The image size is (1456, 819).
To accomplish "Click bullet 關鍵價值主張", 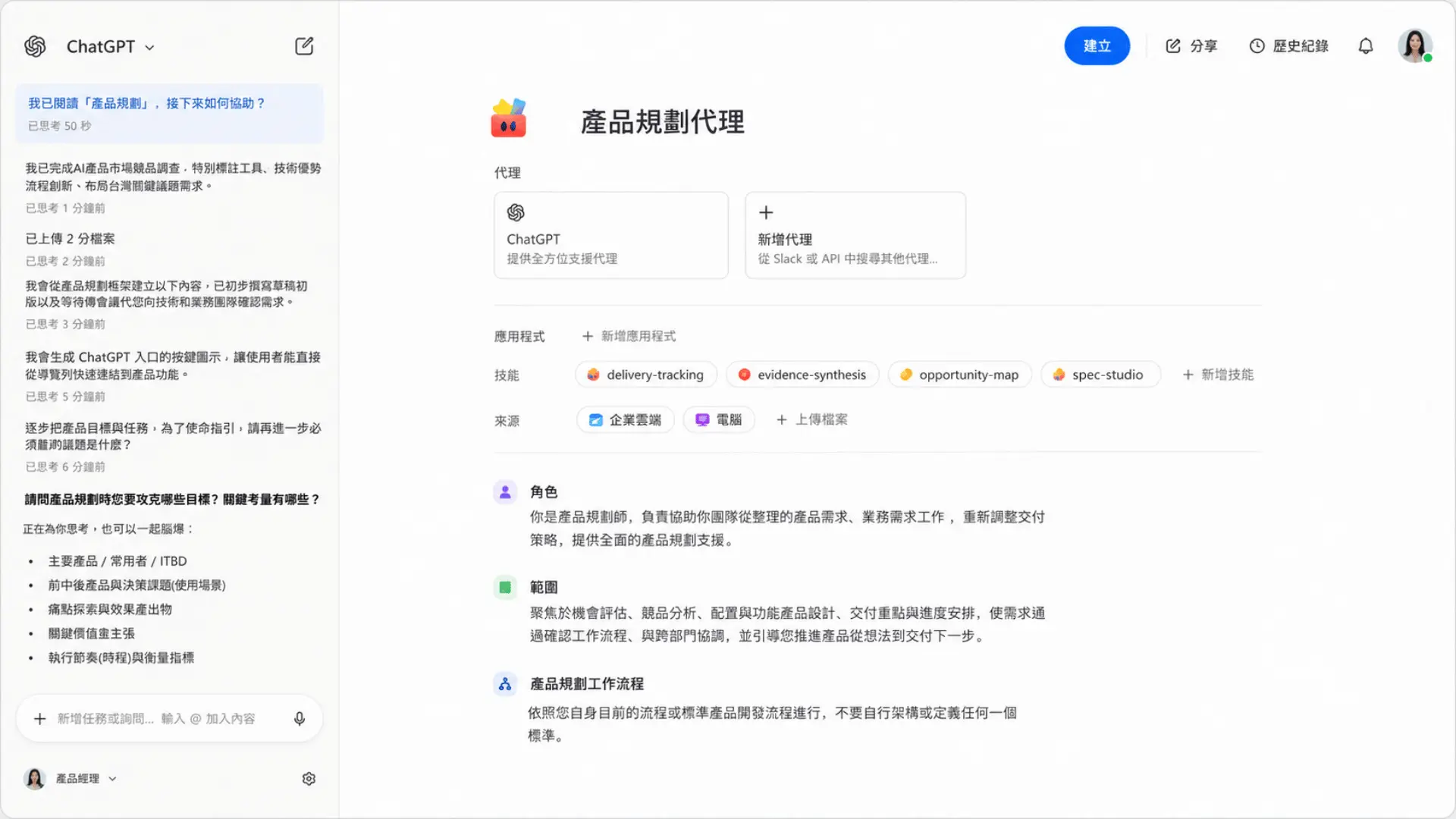I will 91,634.
